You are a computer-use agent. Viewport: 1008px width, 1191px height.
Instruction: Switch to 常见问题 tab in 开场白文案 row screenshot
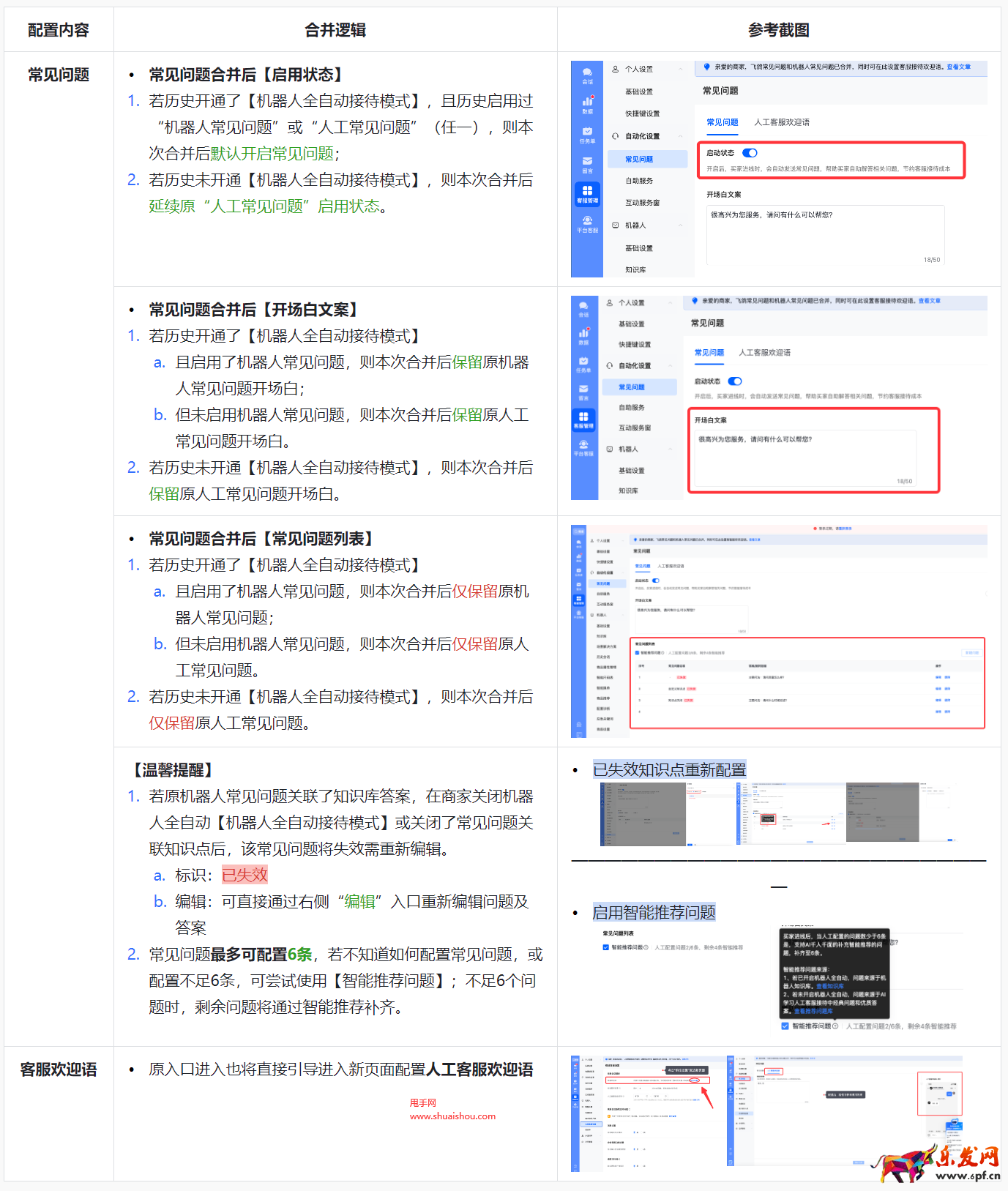point(709,353)
